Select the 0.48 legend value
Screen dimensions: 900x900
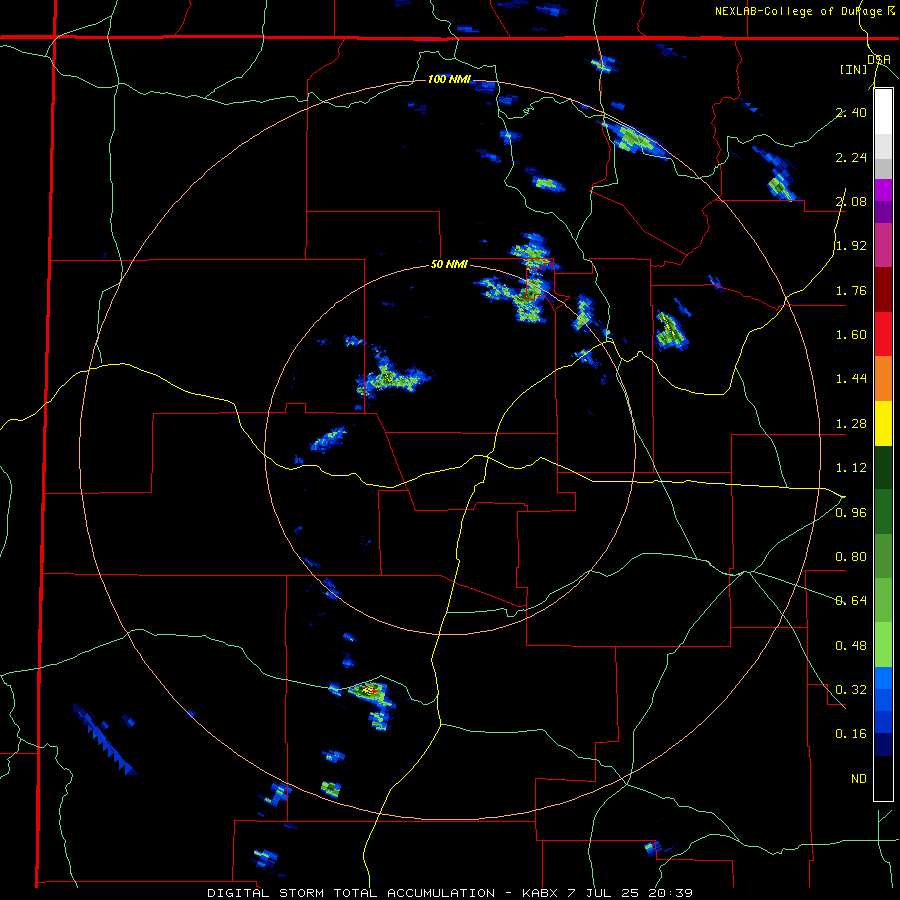click(851, 645)
